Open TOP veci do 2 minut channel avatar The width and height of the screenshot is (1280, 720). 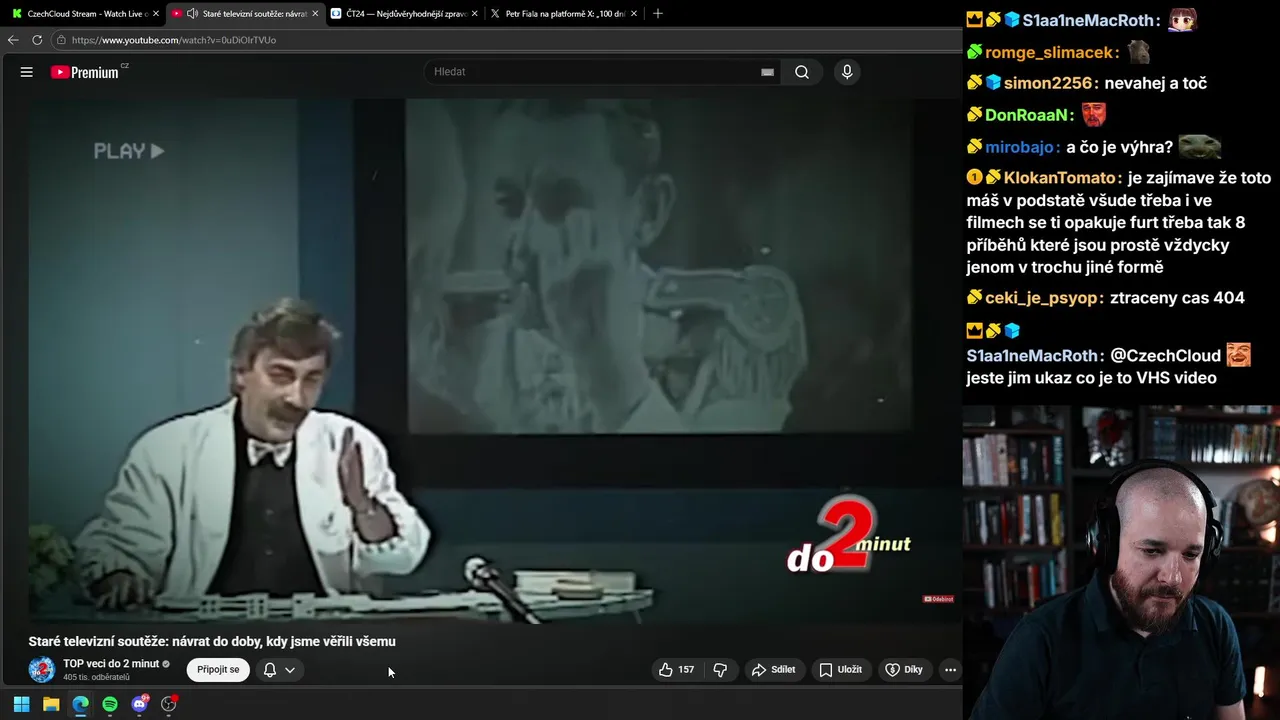point(42,670)
